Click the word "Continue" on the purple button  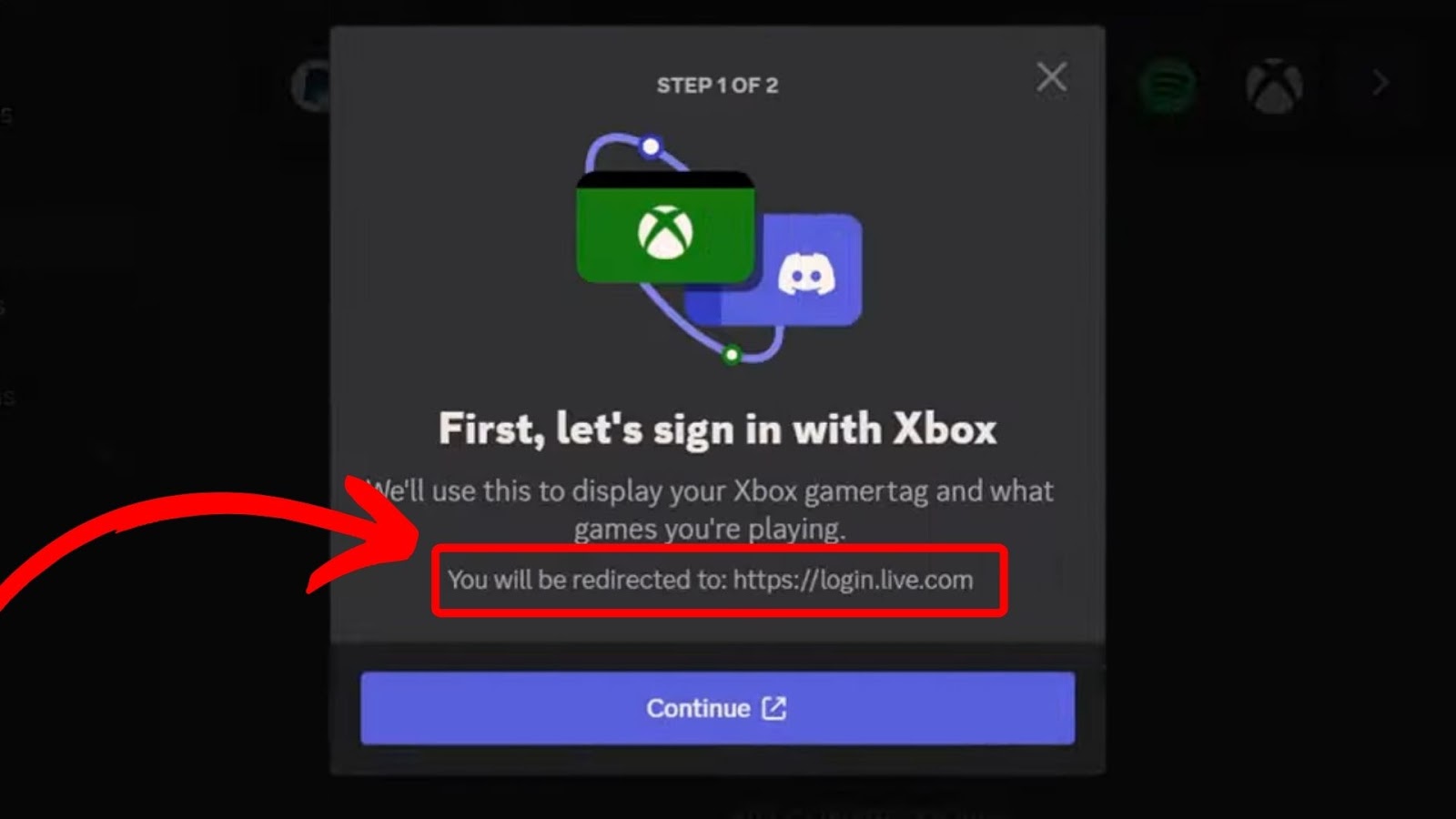click(698, 708)
